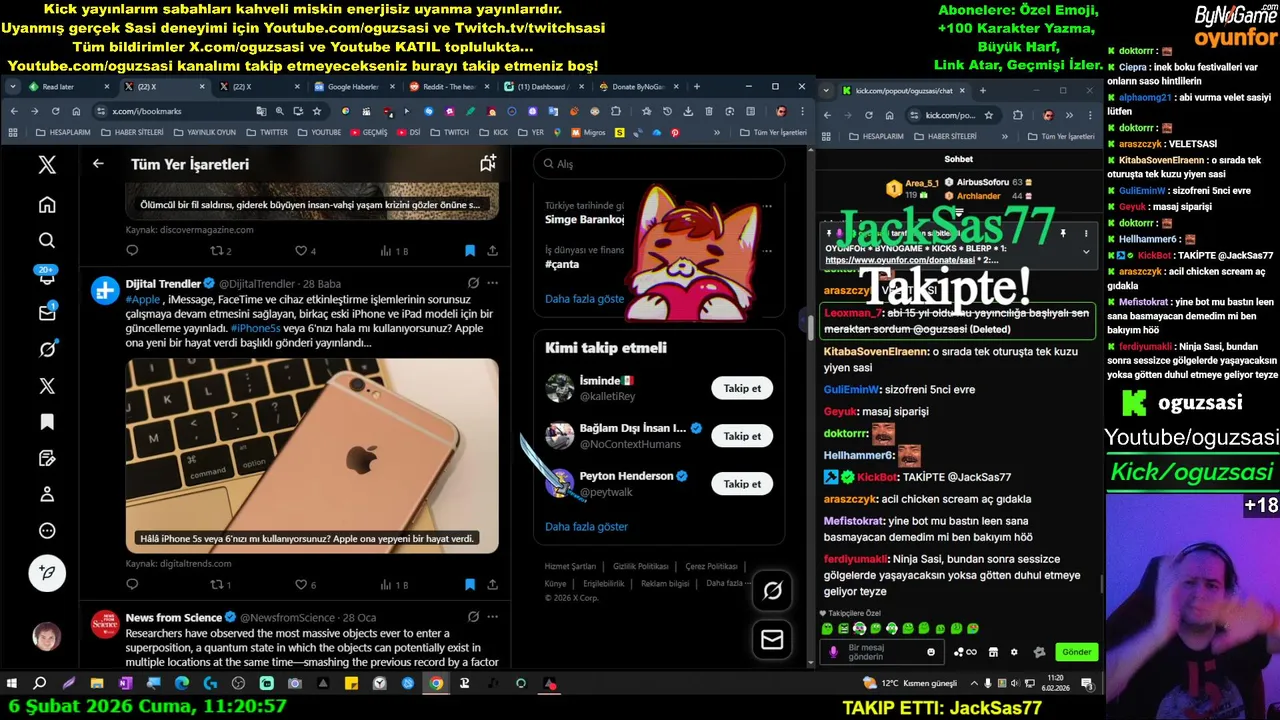Image resolution: width=1280 pixels, height=720 pixels.
Task: Open More circle icon in X sidebar
Action: (x=47, y=531)
